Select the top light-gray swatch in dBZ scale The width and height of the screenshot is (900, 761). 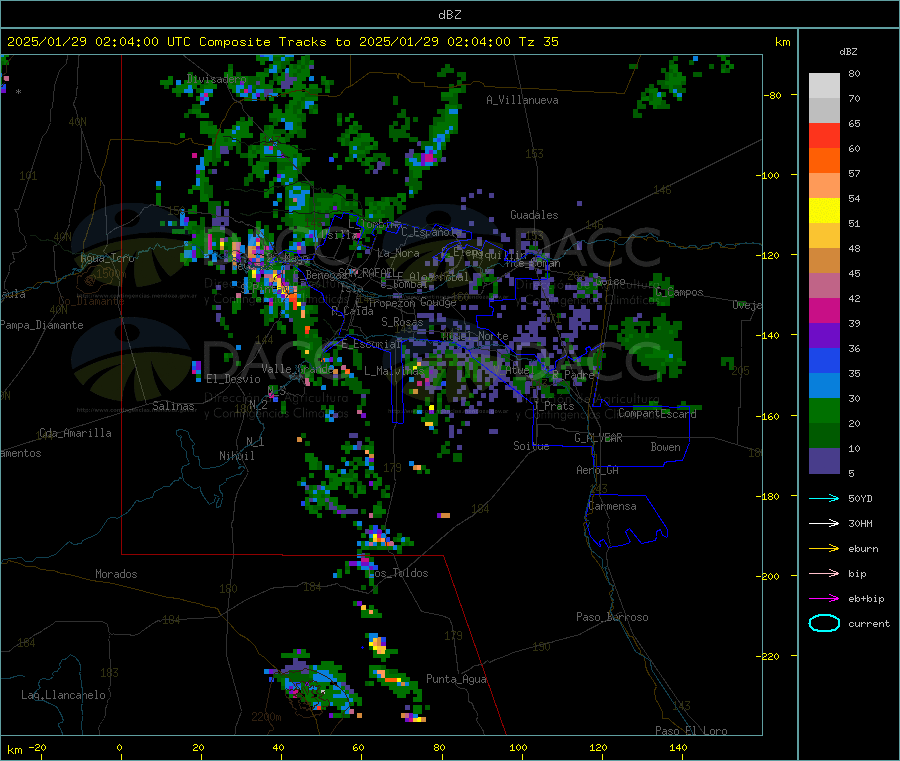click(x=824, y=86)
